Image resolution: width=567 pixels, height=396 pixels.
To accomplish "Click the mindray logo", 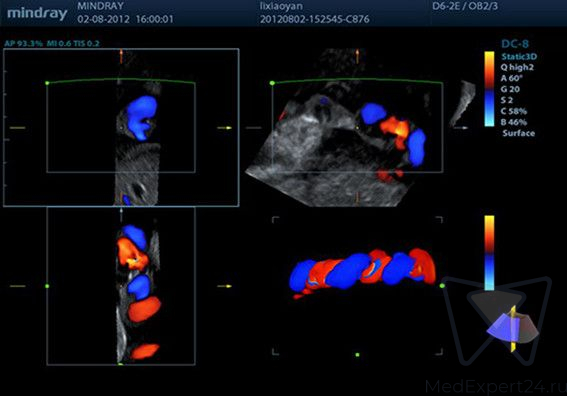I will 37,14.
